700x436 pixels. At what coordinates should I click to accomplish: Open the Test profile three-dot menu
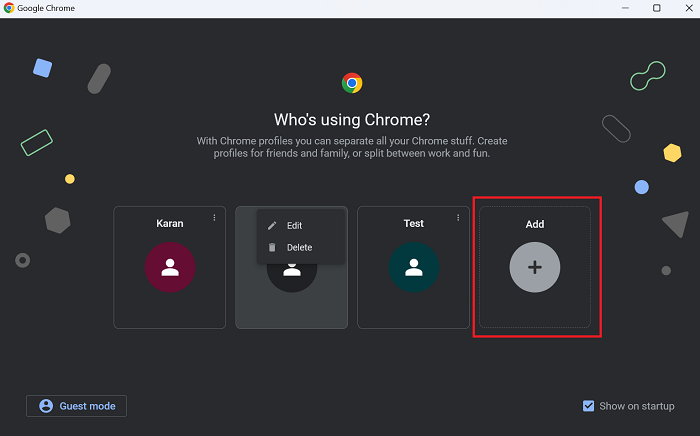pos(458,218)
